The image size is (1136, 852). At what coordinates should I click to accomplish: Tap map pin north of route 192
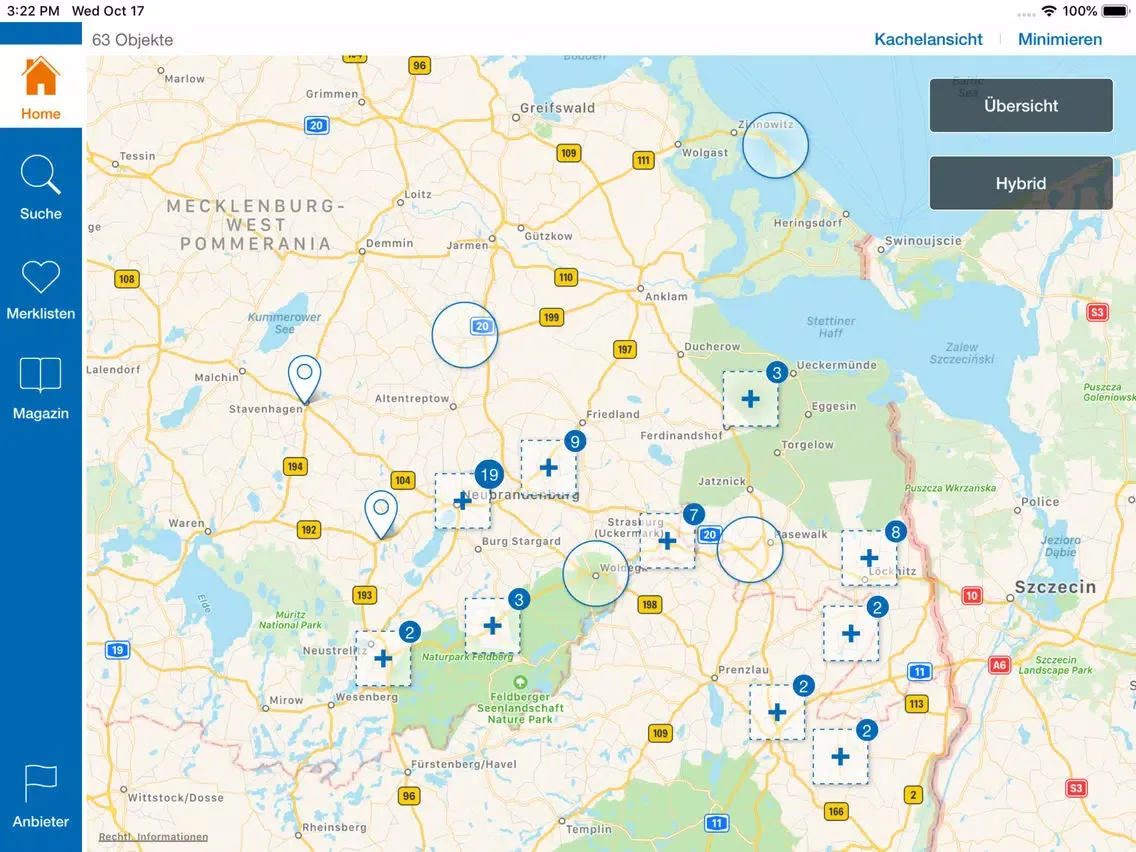(381, 514)
